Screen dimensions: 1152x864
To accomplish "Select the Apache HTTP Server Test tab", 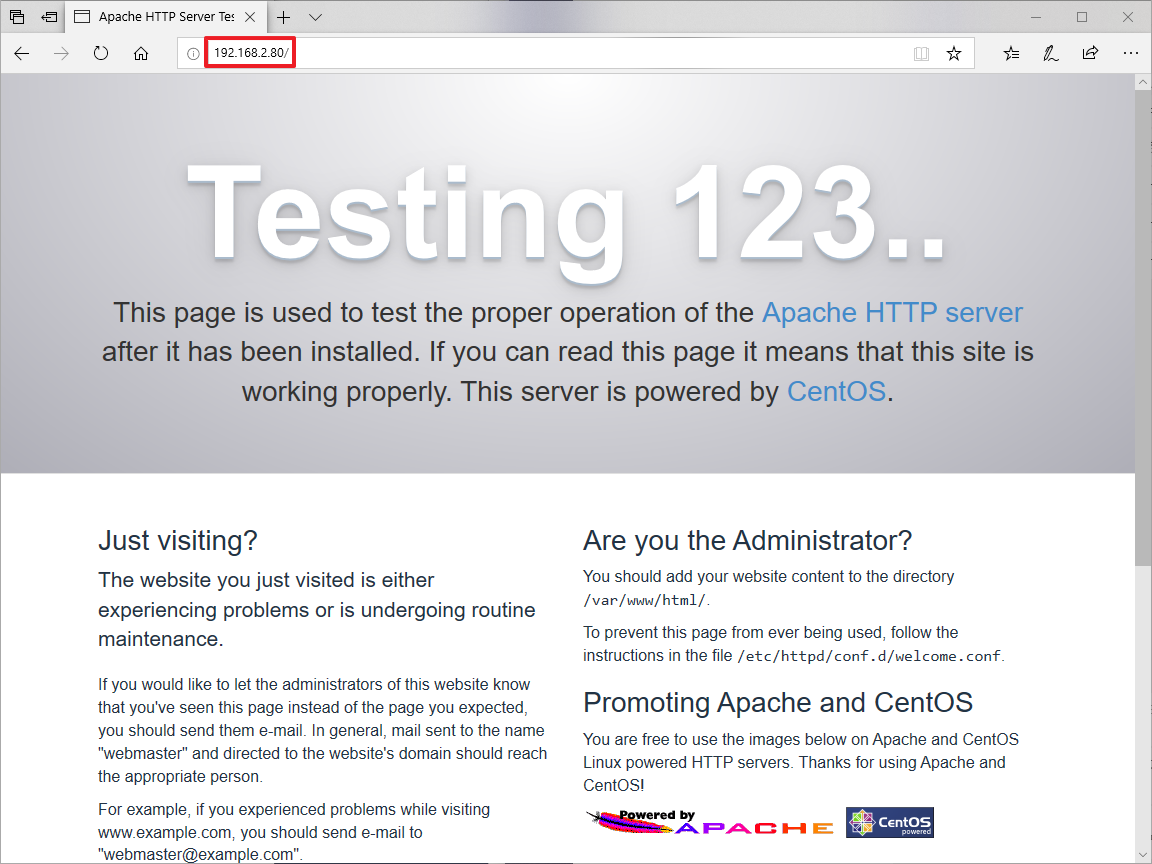I will click(166, 17).
